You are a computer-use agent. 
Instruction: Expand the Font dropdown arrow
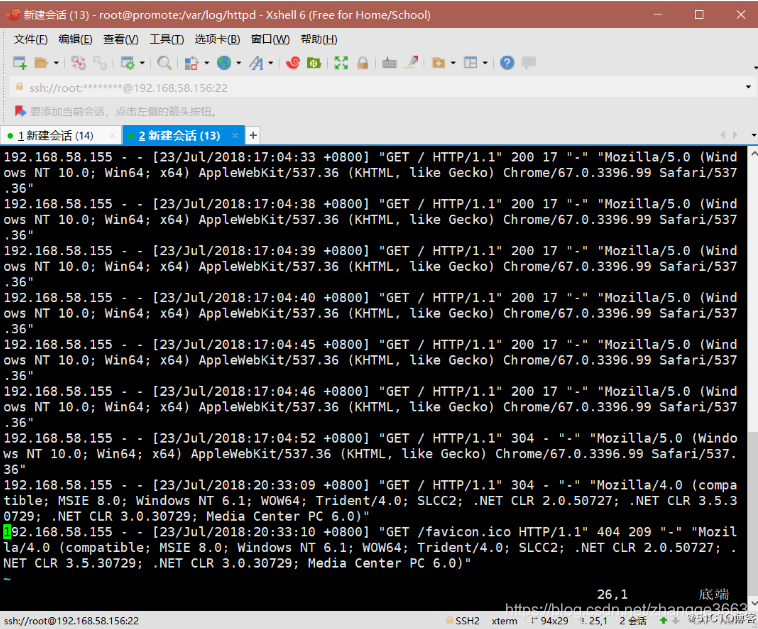pyautogui.click(x=271, y=63)
